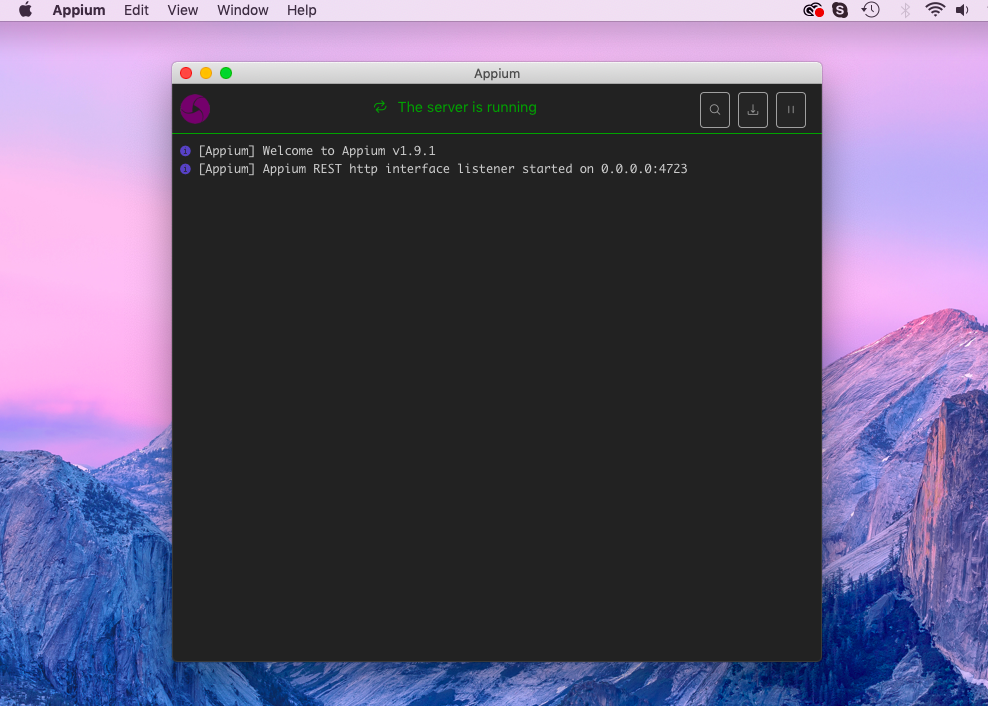Click 'The server is running' status text
The image size is (988, 706).
coord(467,107)
